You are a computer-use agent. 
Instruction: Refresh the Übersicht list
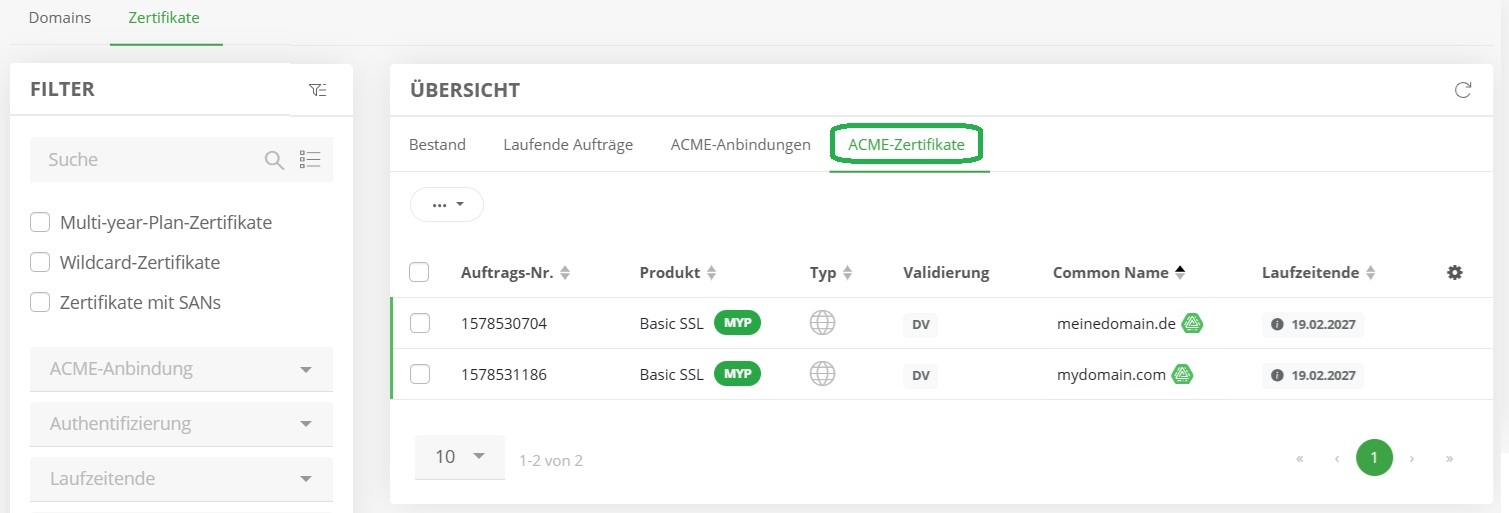click(1463, 90)
